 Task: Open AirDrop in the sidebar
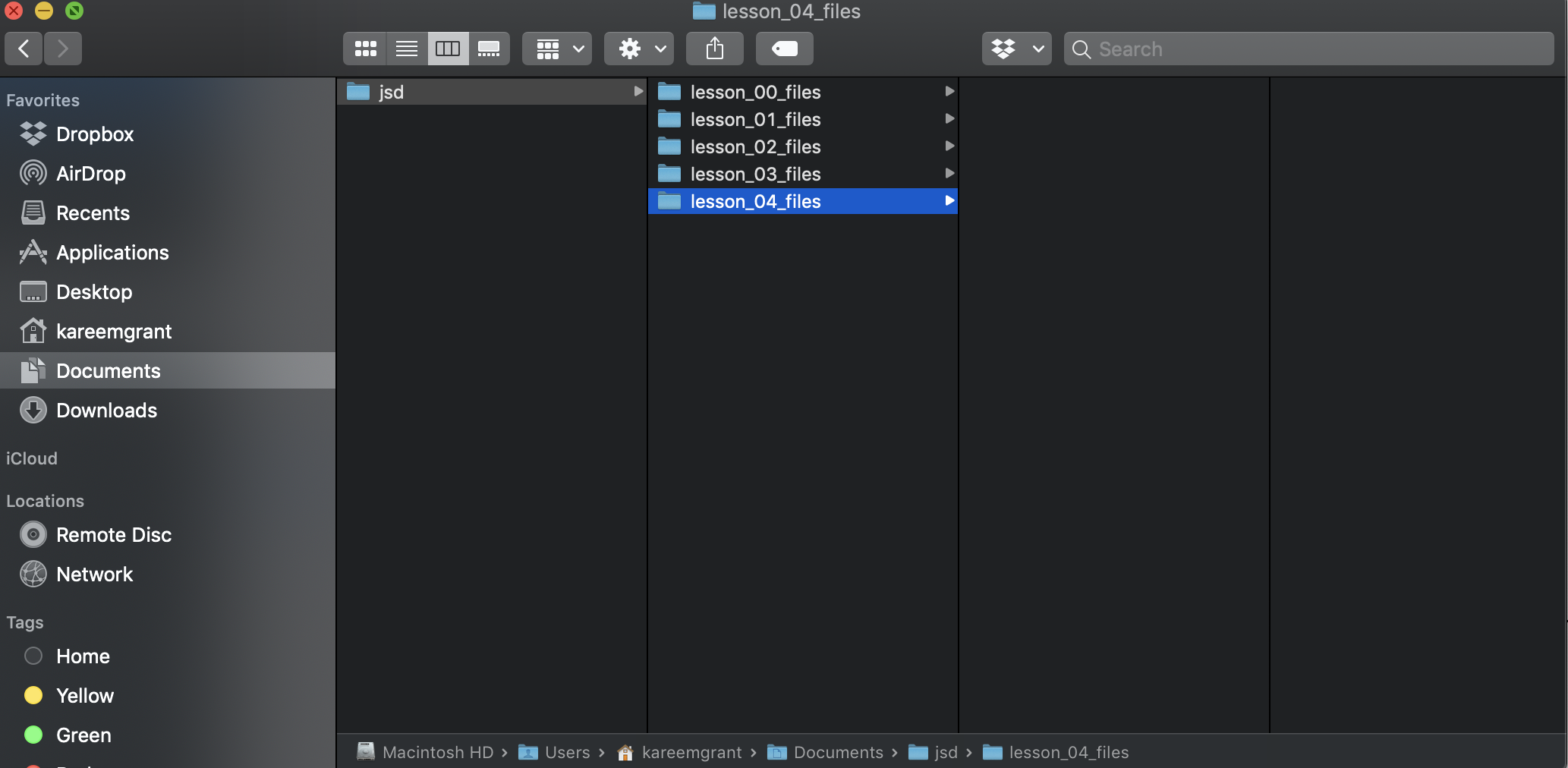[90, 174]
